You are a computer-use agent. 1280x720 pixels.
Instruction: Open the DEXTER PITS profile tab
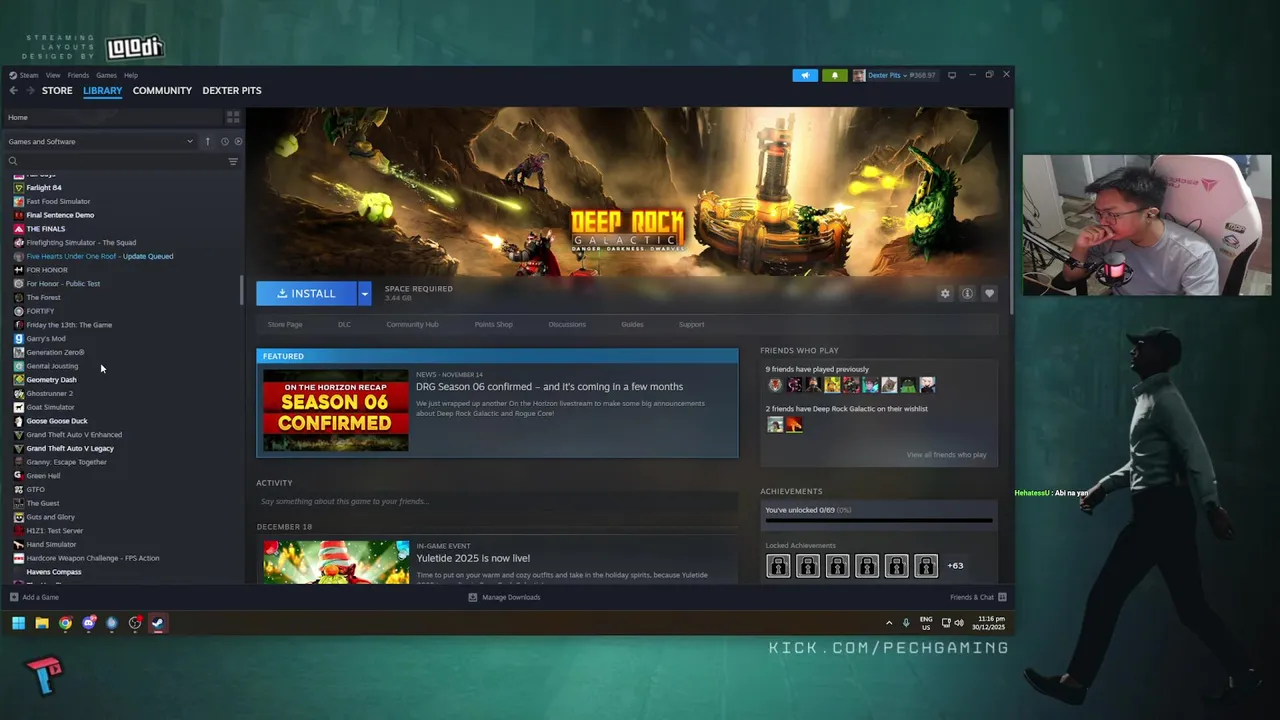click(x=232, y=90)
